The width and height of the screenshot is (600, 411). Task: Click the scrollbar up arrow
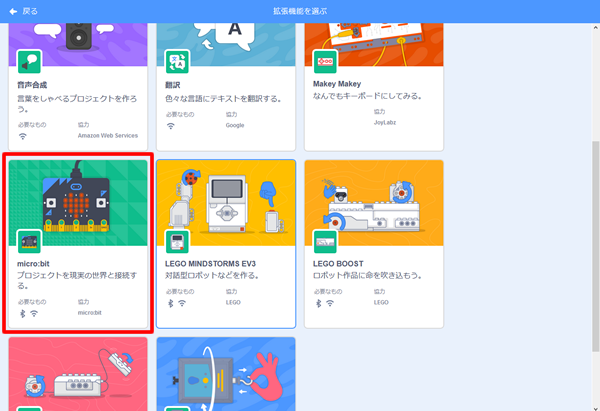pyautogui.click(x=596, y=27)
